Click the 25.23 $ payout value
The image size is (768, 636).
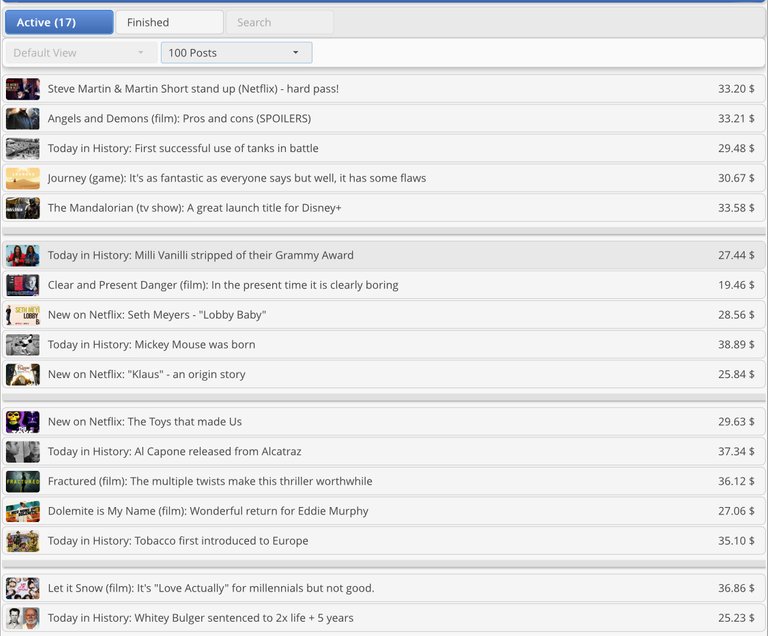[736, 618]
